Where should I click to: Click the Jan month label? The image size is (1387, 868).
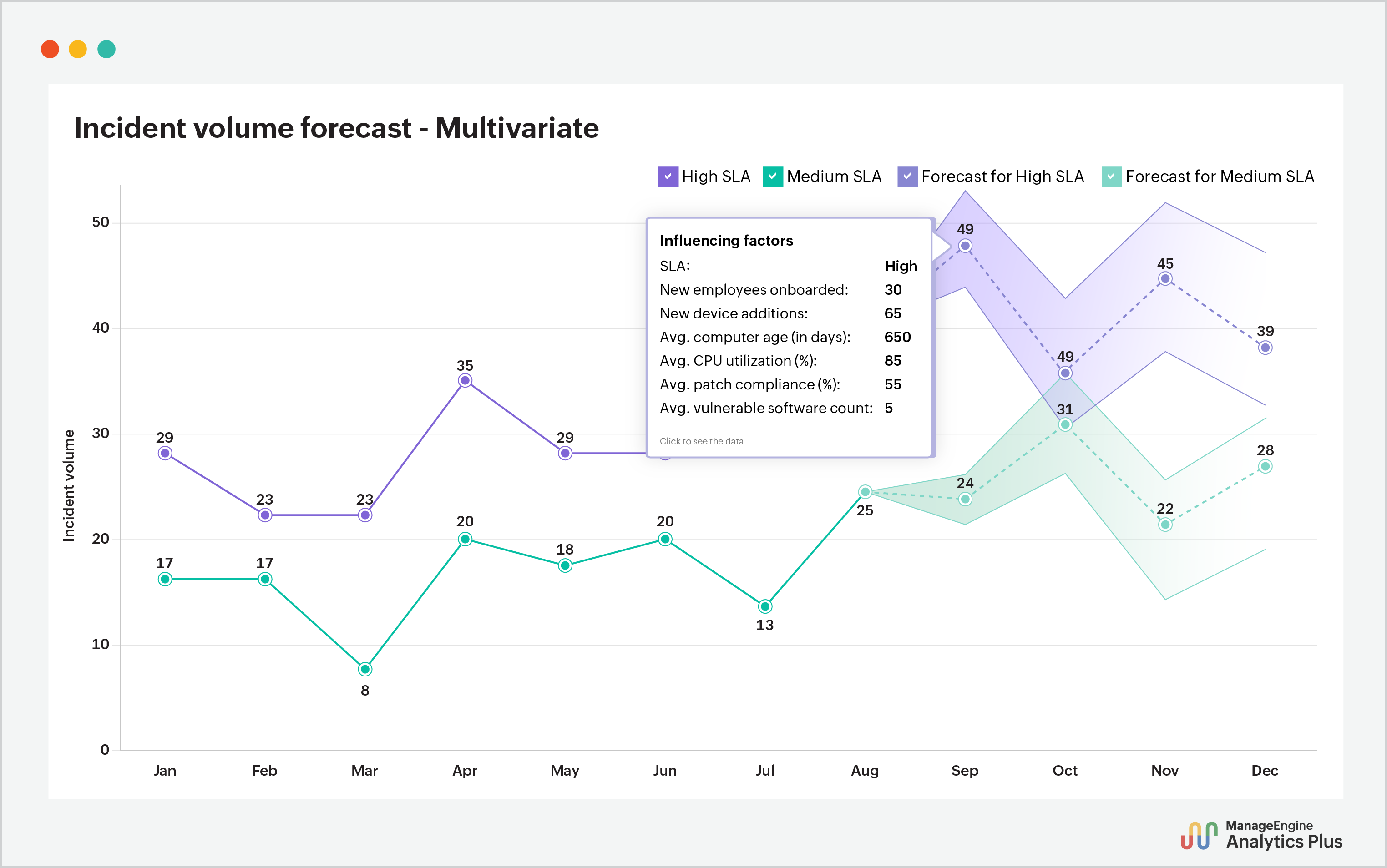coord(164,771)
